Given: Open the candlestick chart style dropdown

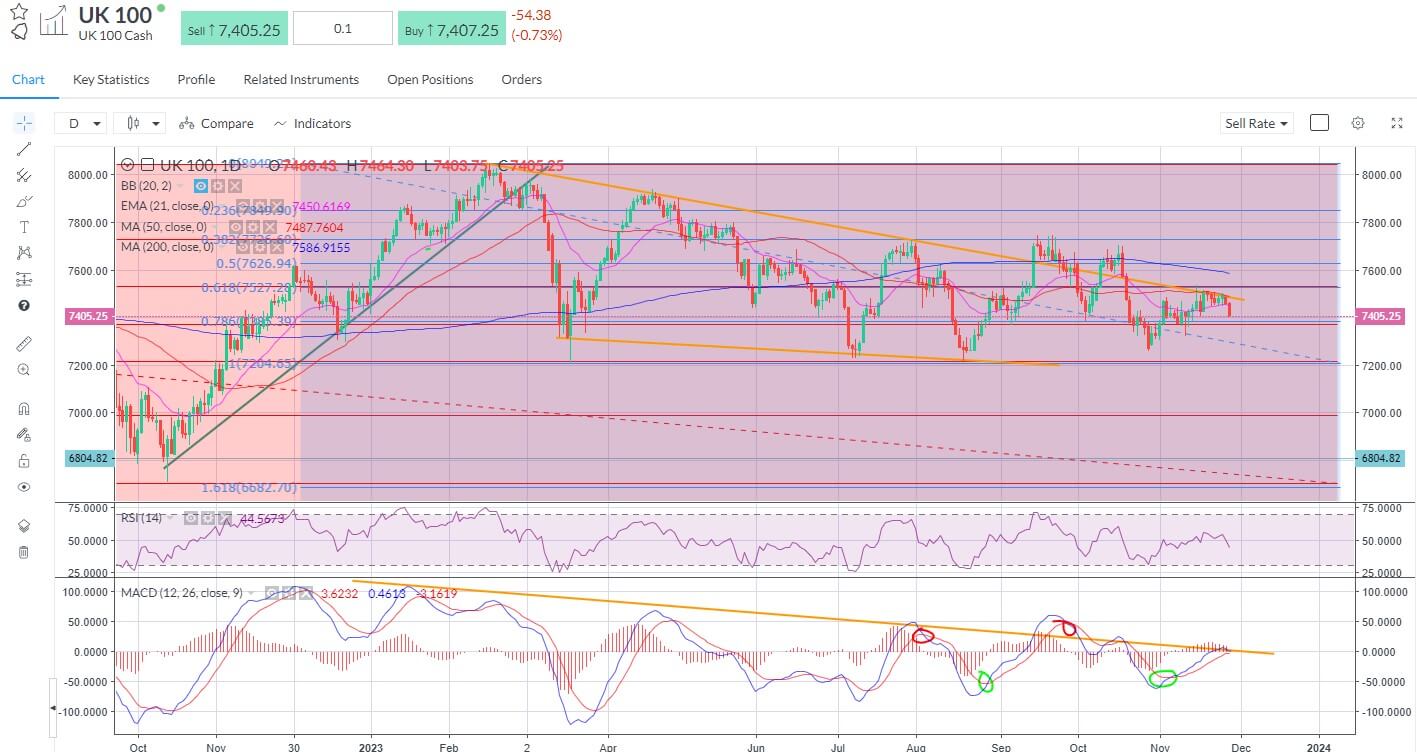Looking at the screenshot, I should [x=139, y=122].
